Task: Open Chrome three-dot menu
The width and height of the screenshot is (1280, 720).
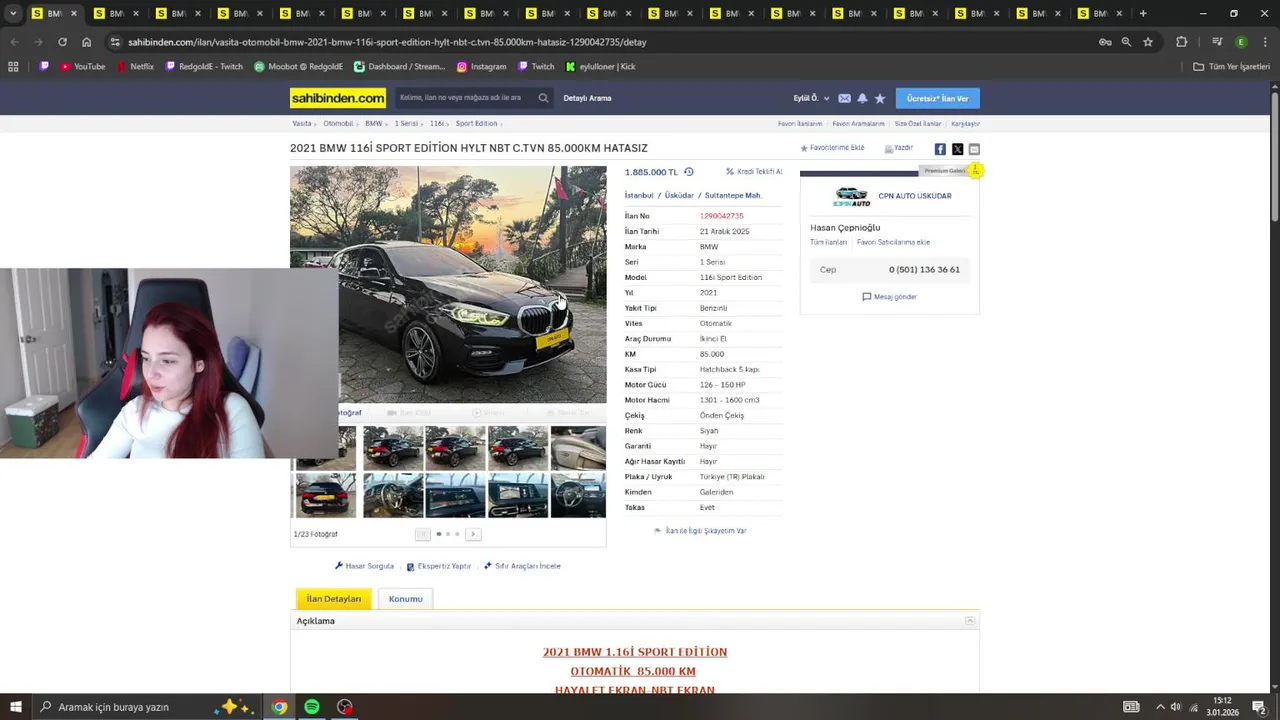Action: (x=1265, y=42)
